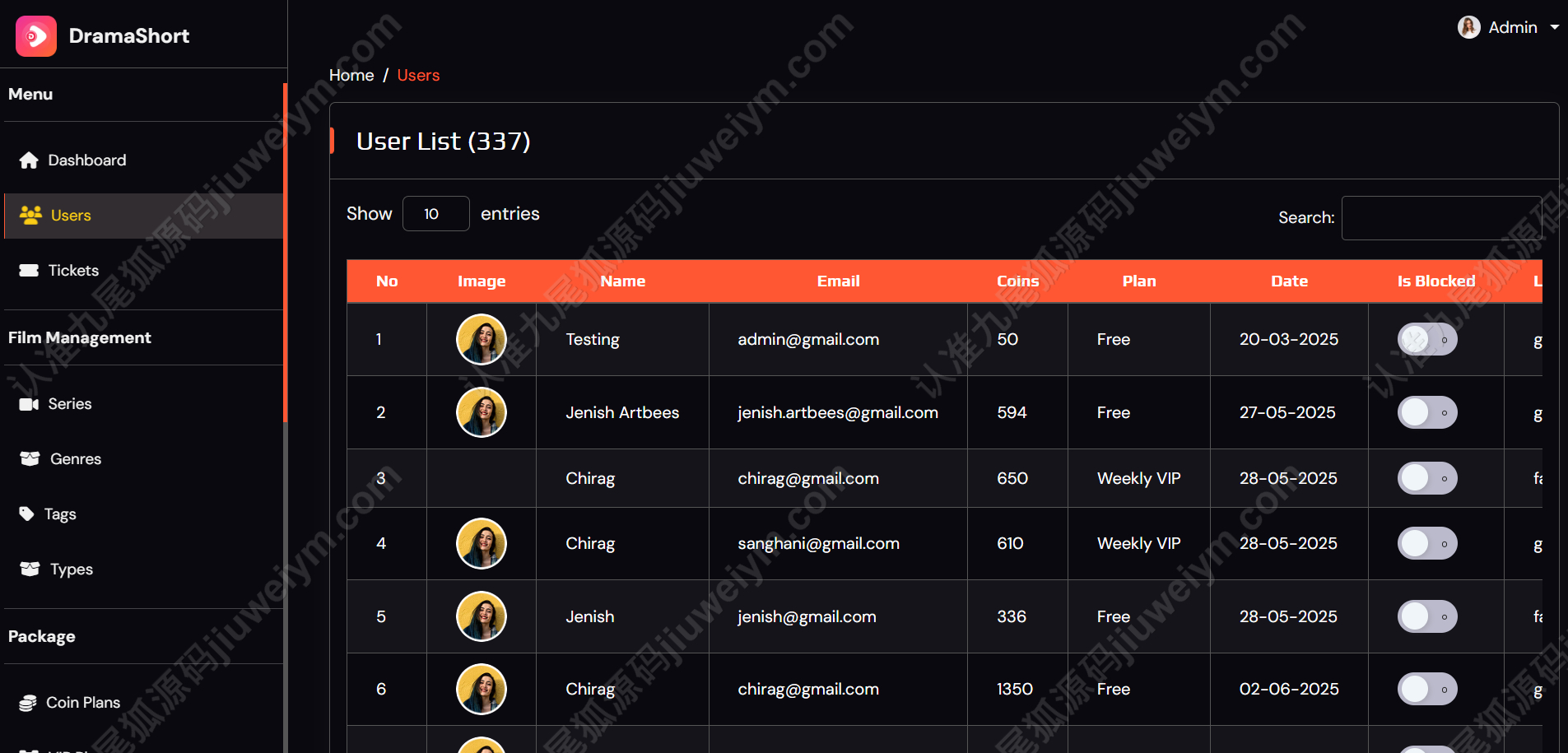Click the coins value 594
This screenshot has width=1568, height=753.
click(1012, 412)
